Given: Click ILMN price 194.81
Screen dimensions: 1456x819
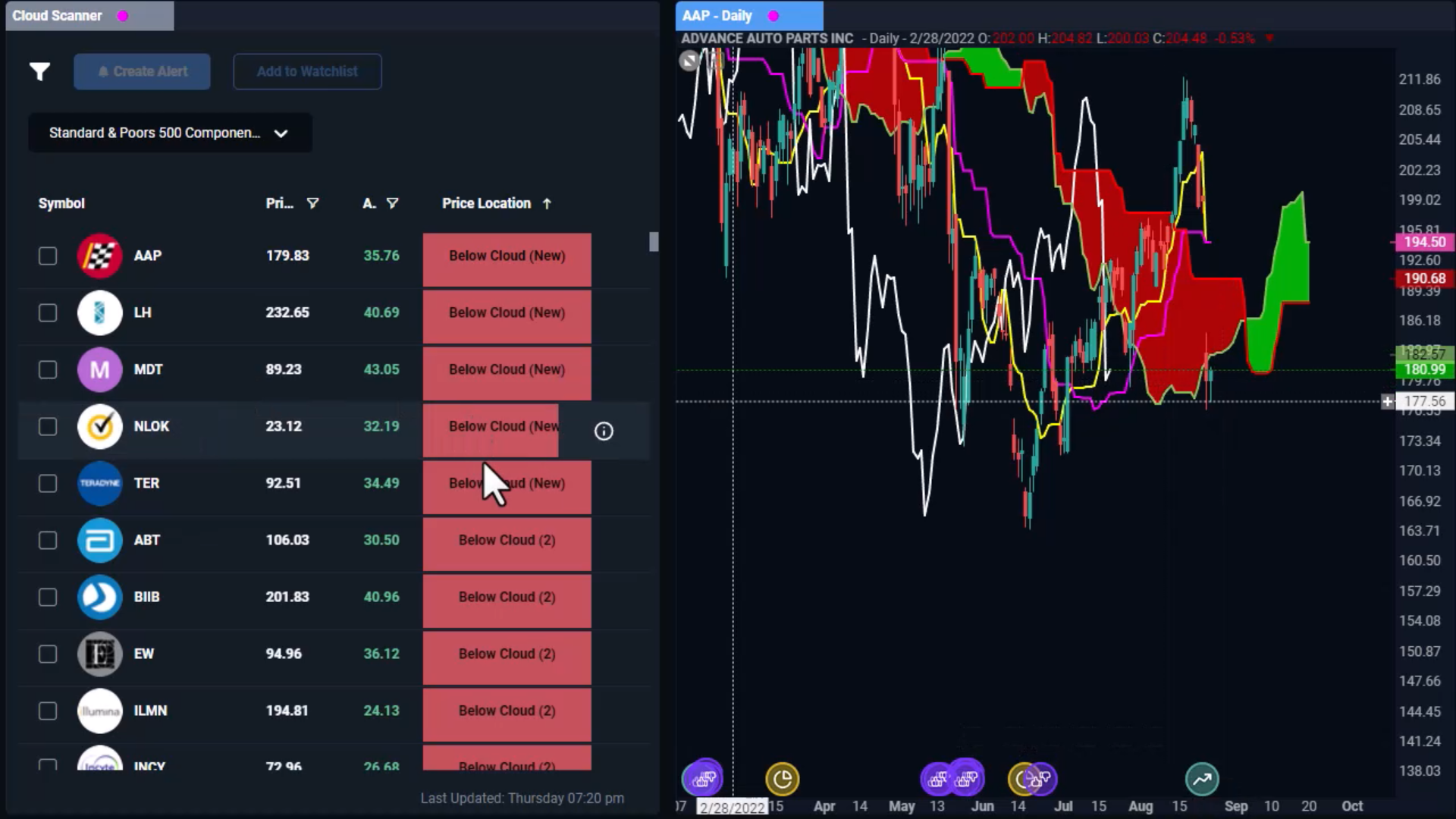Looking at the screenshot, I should coord(287,711).
